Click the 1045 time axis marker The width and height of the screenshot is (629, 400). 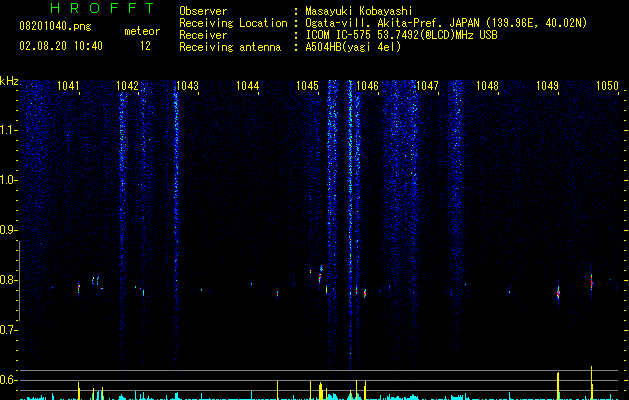(307, 86)
